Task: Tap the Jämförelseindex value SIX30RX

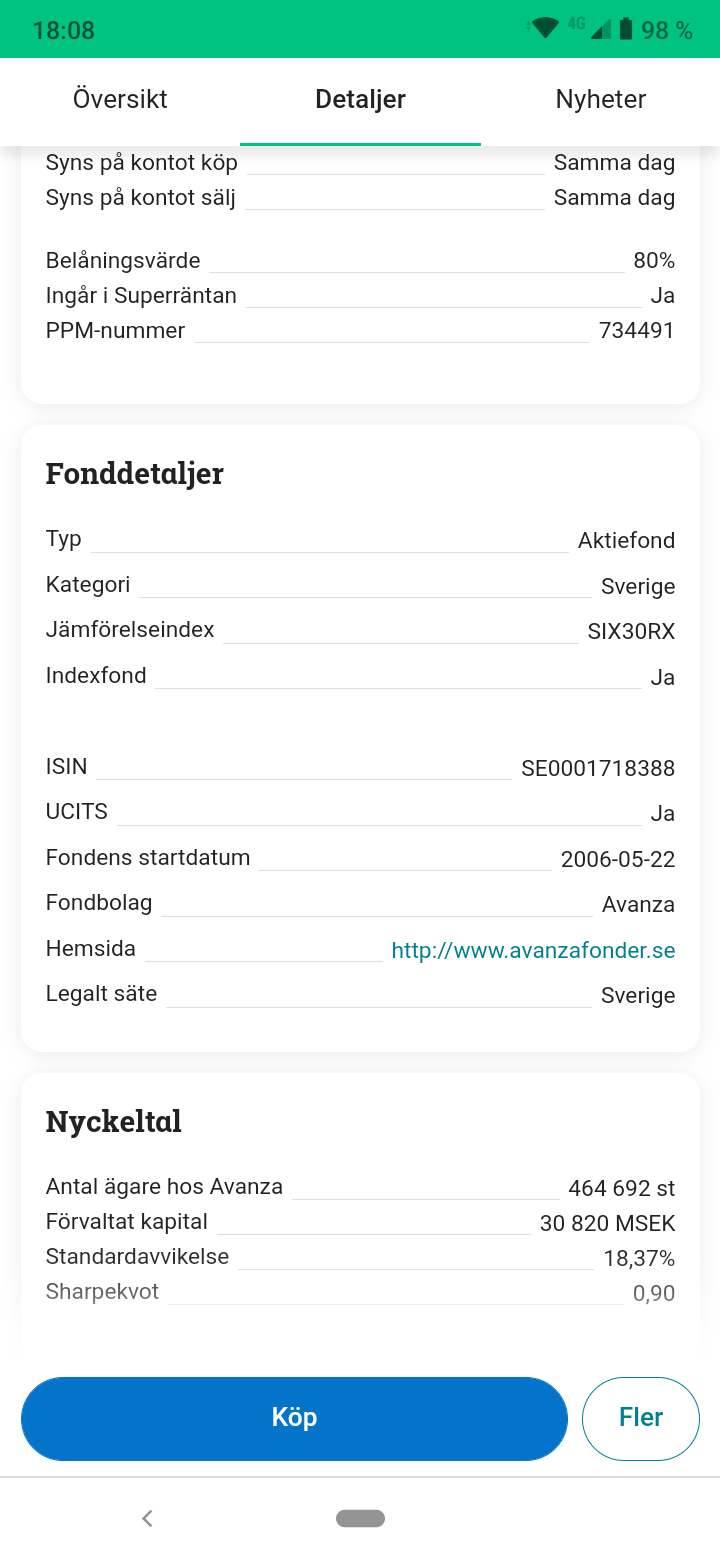Action: (x=631, y=632)
